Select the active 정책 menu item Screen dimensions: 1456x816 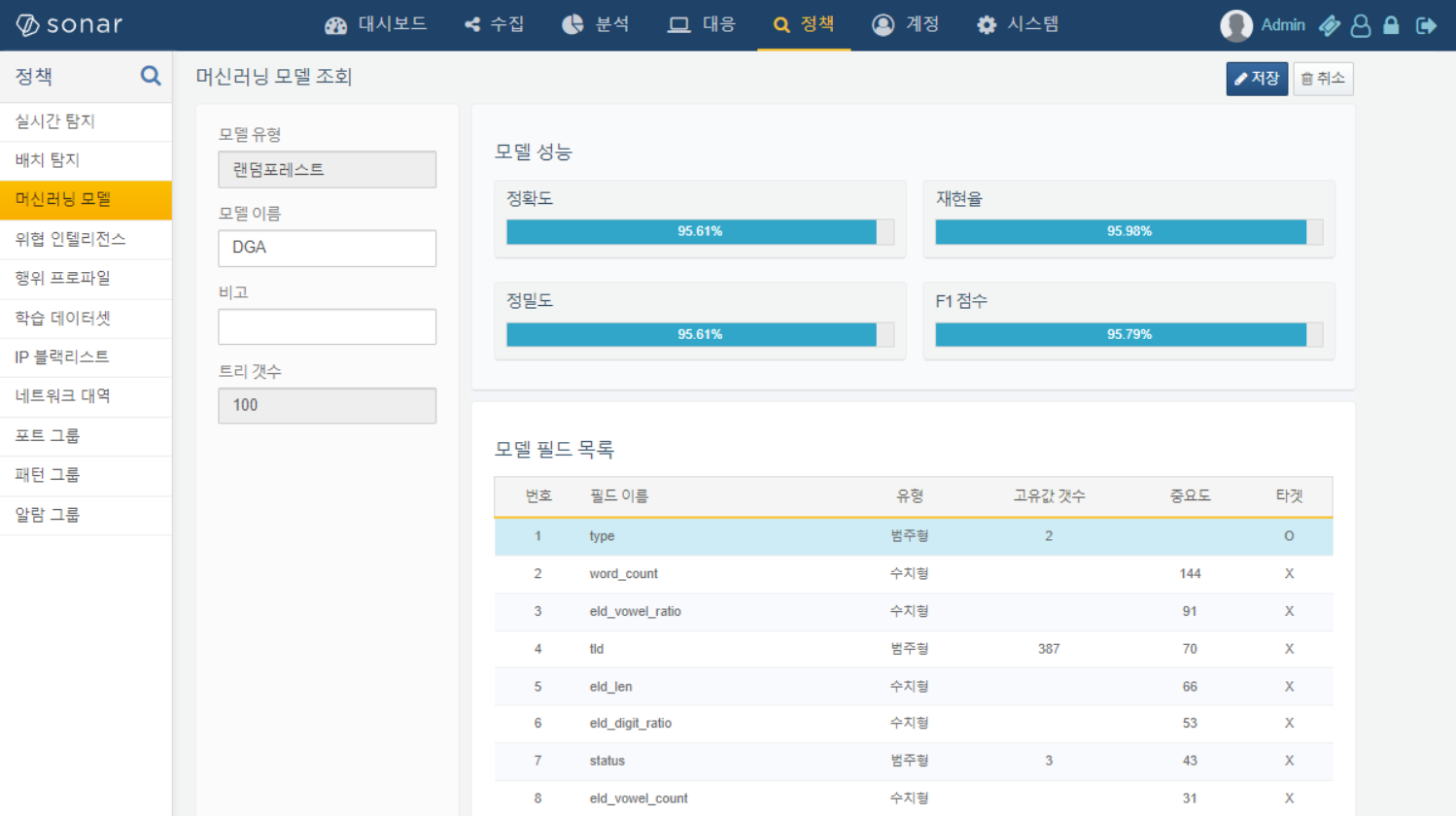(804, 24)
